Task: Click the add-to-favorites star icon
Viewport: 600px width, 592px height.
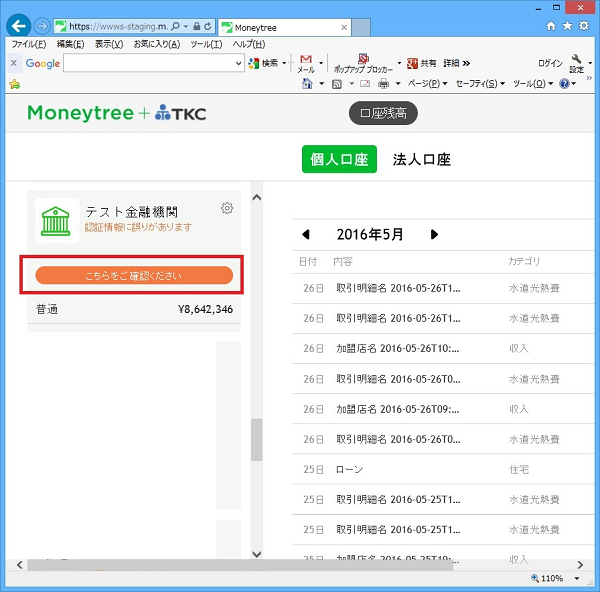Action: [15, 84]
